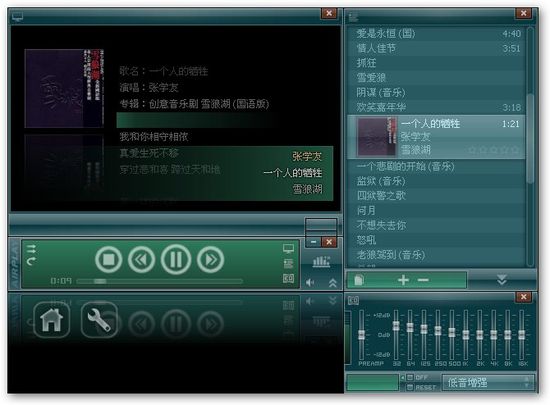This screenshot has width=550, height=405.
Task: Collapse the player with double-up chevron
Action: (x=333, y=283)
